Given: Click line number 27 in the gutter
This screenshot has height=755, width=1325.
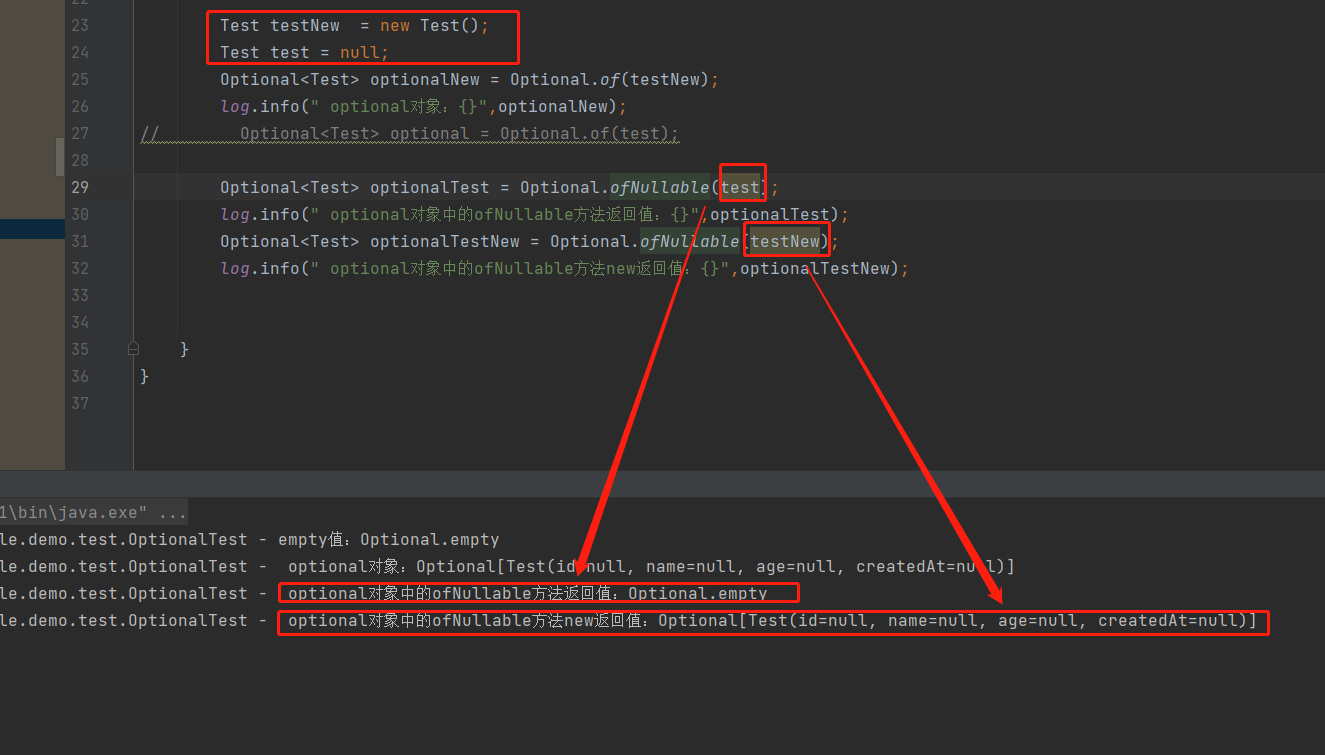Looking at the screenshot, I should pos(80,133).
